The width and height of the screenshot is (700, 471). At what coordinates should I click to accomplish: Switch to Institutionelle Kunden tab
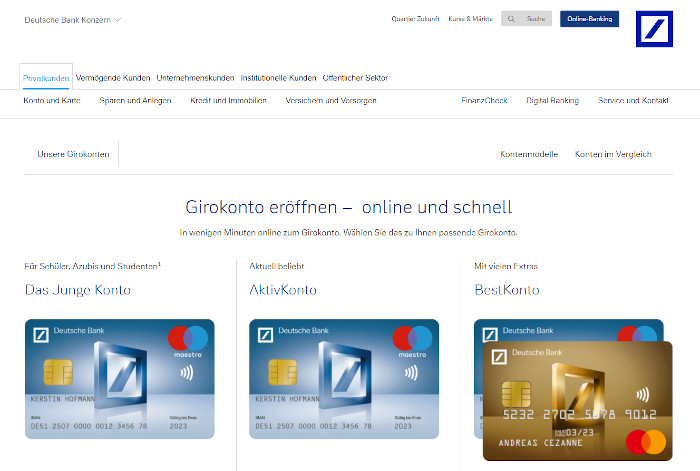(x=278, y=78)
